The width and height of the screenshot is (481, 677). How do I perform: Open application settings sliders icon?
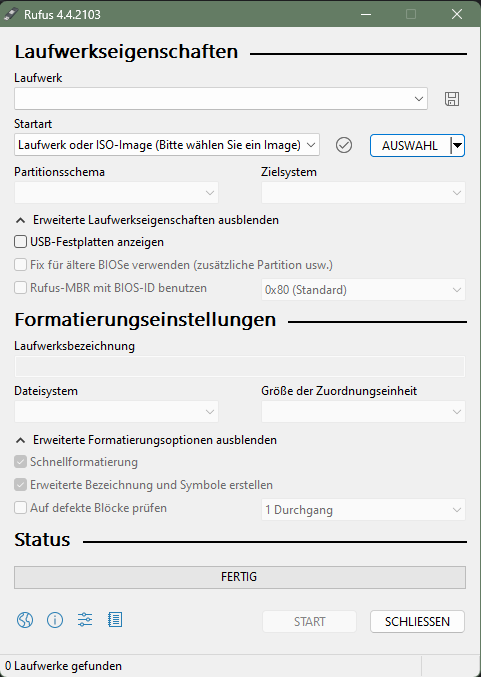pyautogui.click(x=85, y=620)
